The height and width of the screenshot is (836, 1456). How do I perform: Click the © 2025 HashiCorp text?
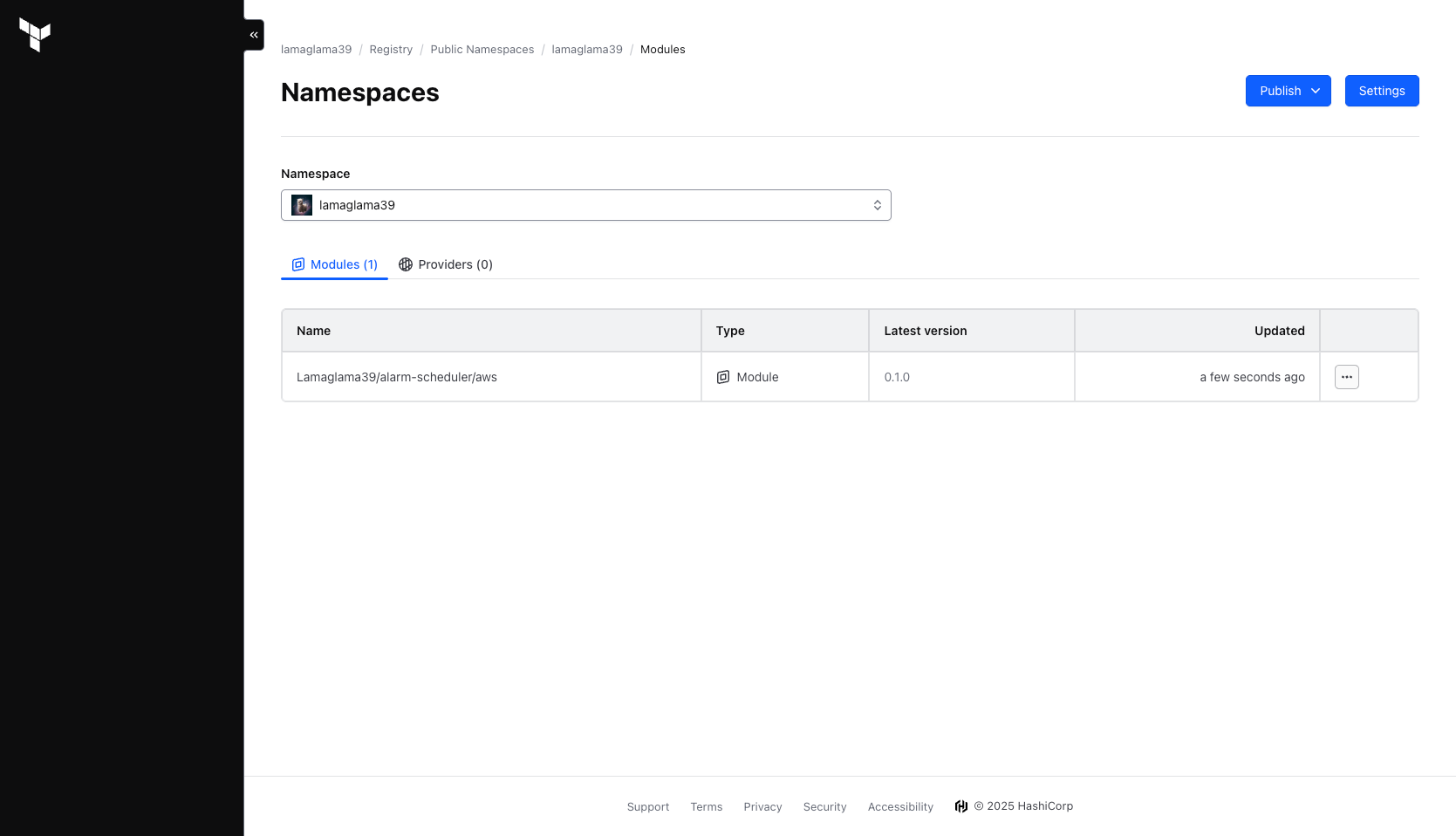coord(1023,806)
